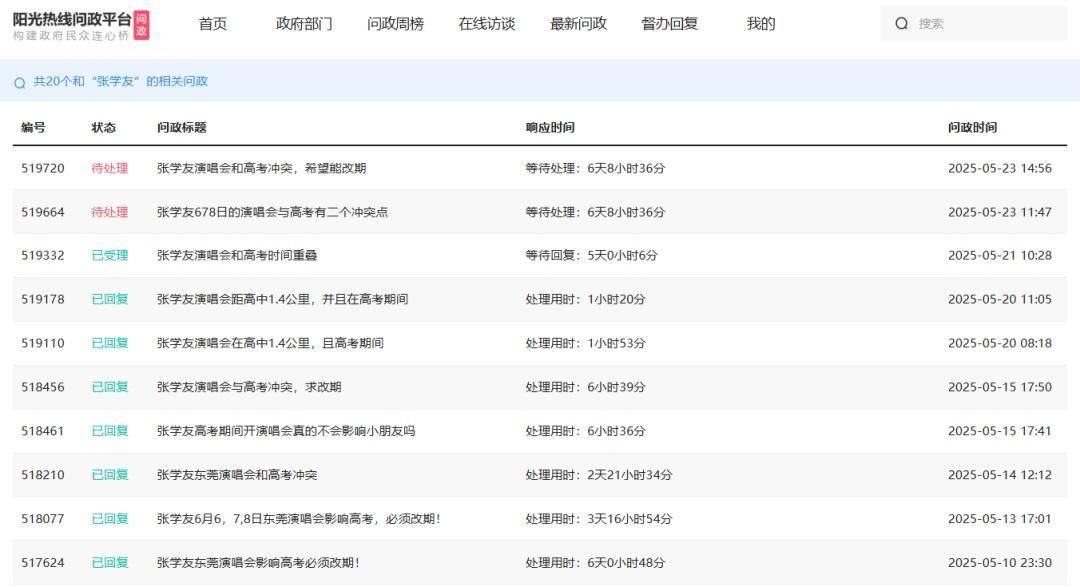Click 处理用时：6天0小时48分
1080x587 pixels.
click(x=595, y=563)
